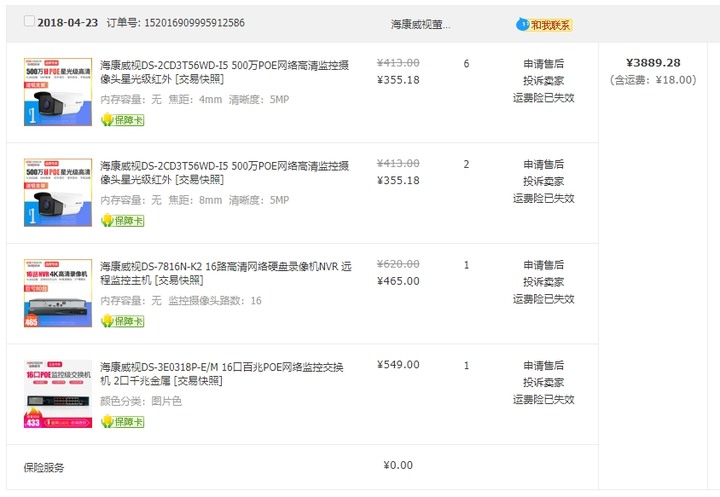Click 运费险已失效 on POE switch row
This screenshot has width=720, height=497.
click(544, 400)
